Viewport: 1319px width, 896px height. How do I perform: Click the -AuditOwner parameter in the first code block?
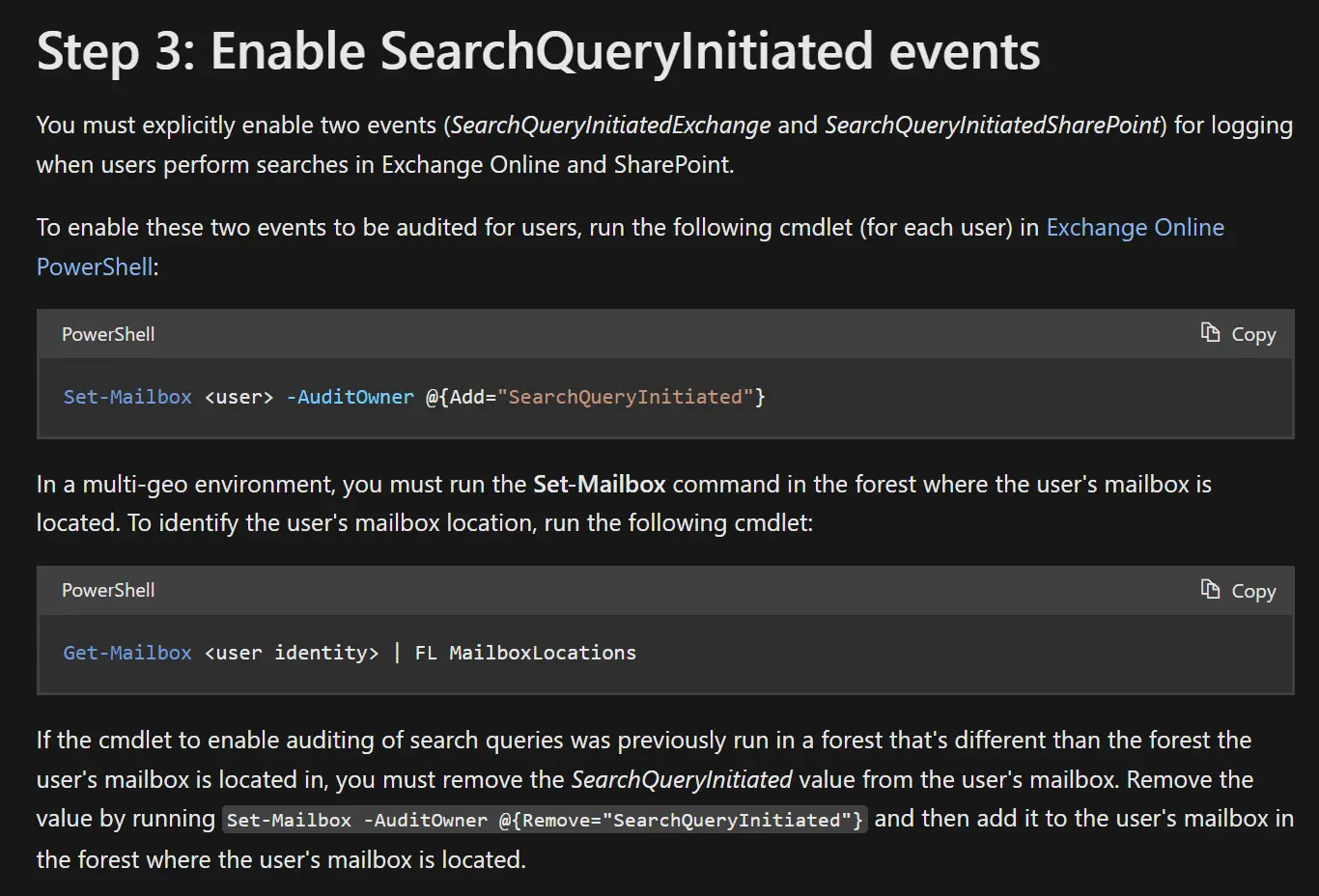[351, 397]
